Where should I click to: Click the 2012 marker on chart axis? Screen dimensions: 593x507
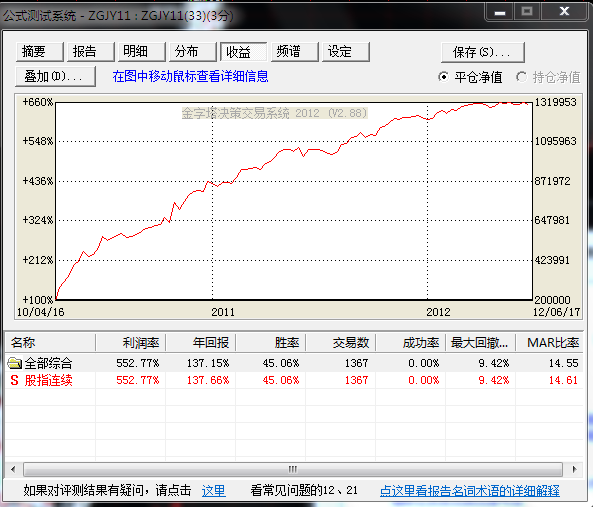(x=438, y=312)
